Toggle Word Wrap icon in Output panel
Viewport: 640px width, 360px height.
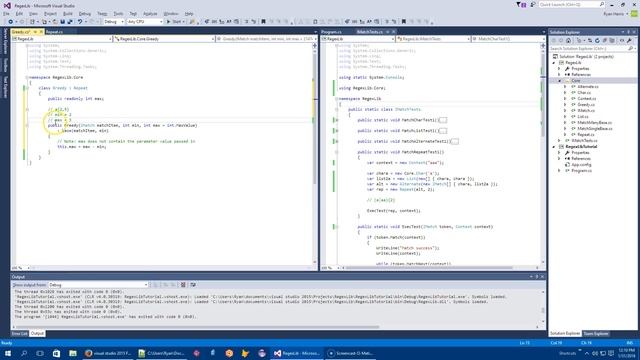point(193,285)
